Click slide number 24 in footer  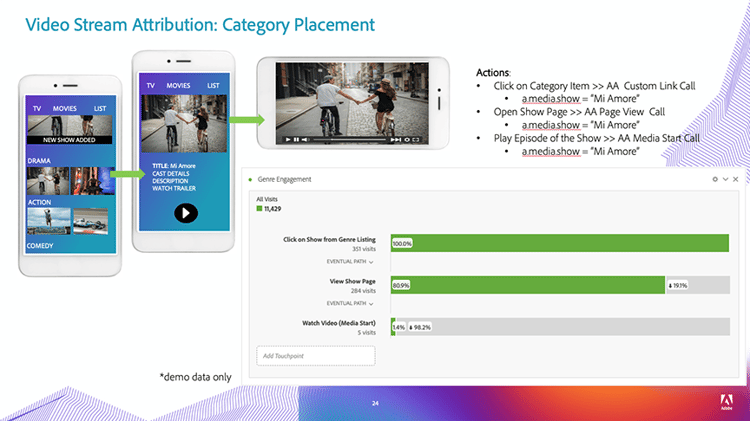pos(375,403)
